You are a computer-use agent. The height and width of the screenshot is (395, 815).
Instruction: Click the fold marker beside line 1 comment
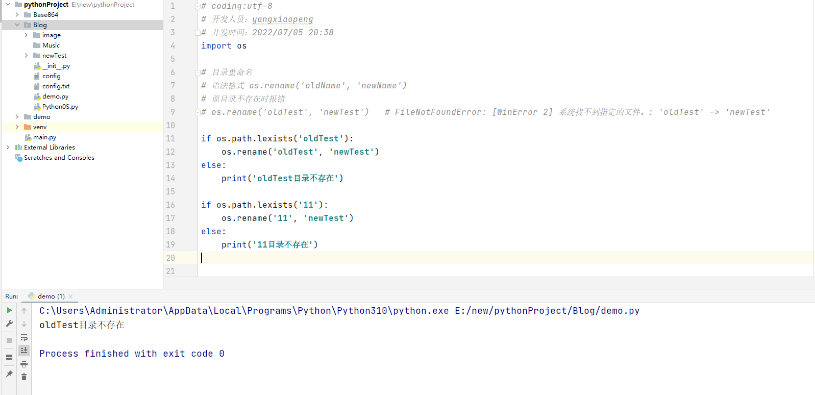pos(198,6)
